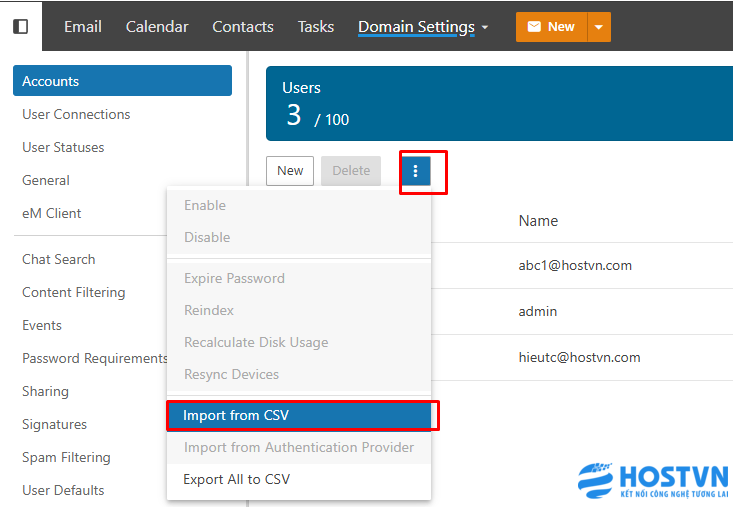Select the abc1@hostvn.com user row
This screenshot has height=507, width=733.
(575, 266)
